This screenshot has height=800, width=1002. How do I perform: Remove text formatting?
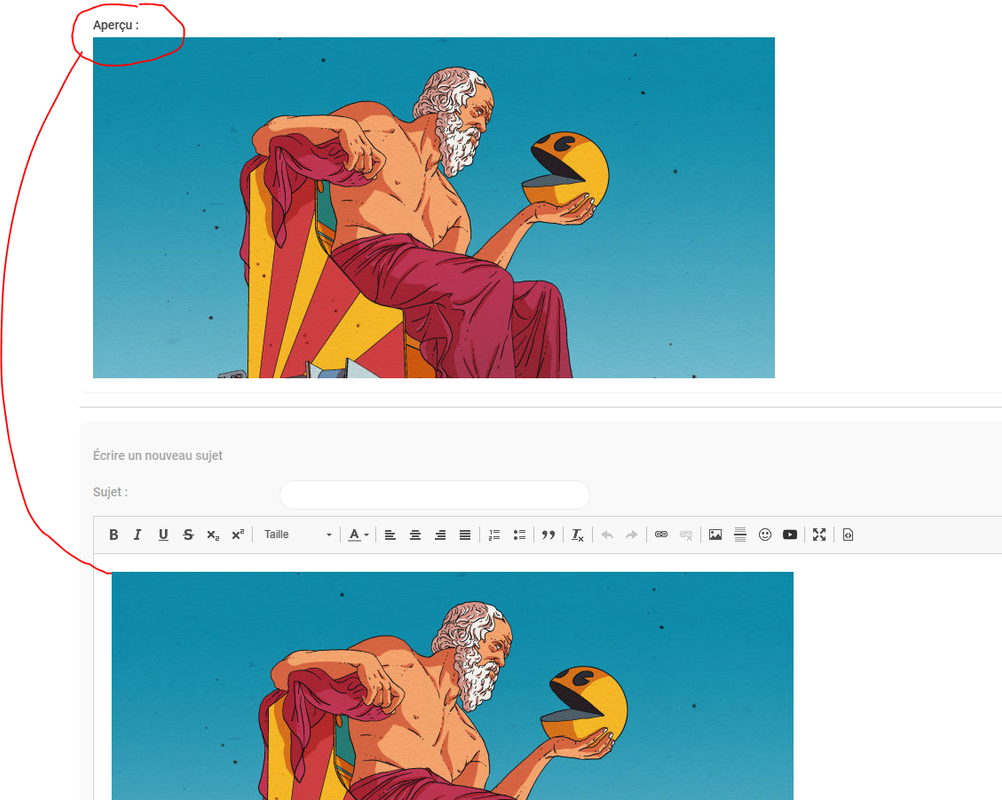[x=578, y=535]
